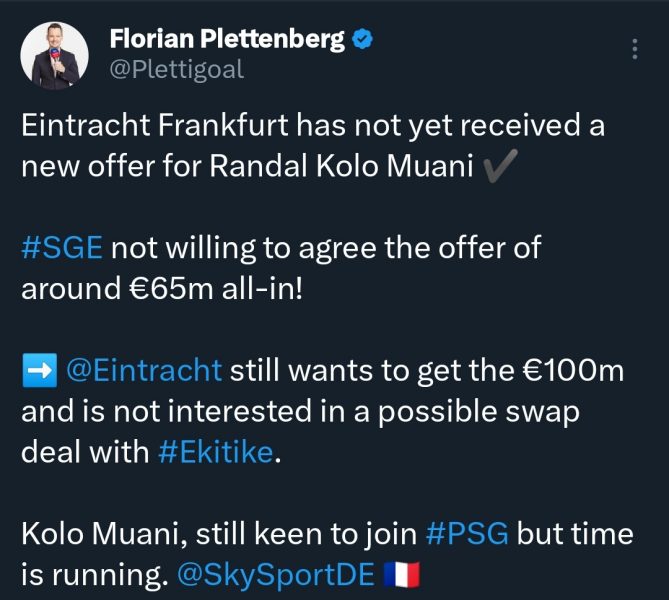This screenshot has width=669, height=600.
Task: Visit the @Eintracht mention
Action: pos(144,371)
